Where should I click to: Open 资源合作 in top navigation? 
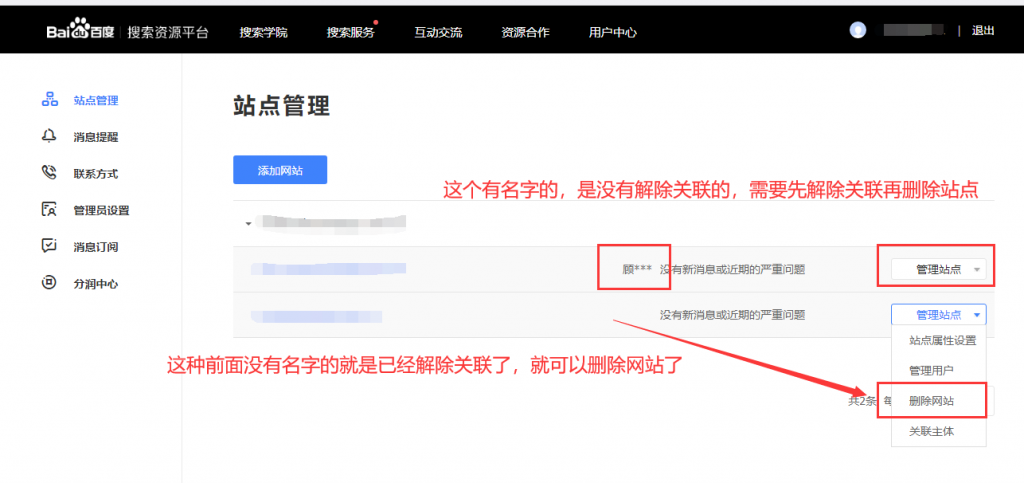click(x=525, y=32)
